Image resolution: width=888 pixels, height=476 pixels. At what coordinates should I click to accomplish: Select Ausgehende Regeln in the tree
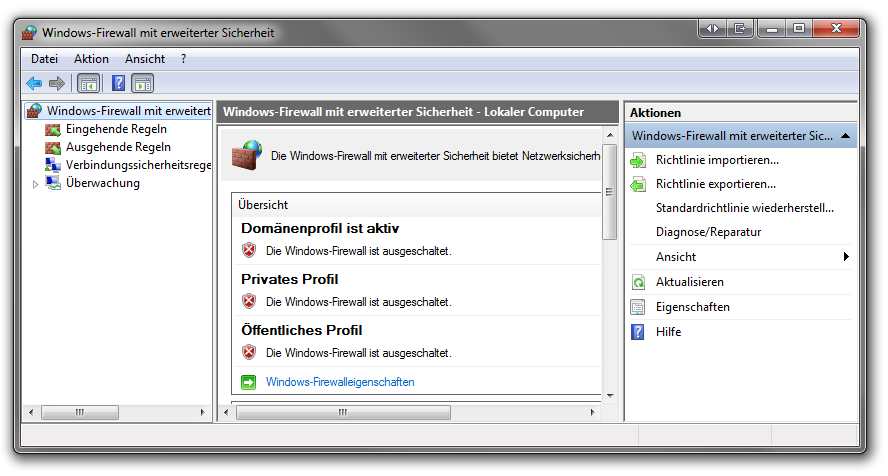pos(117,147)
